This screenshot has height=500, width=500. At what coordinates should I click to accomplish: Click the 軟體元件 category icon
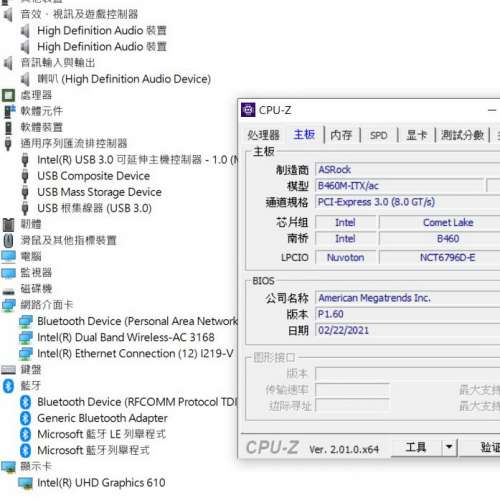[9, 111]
